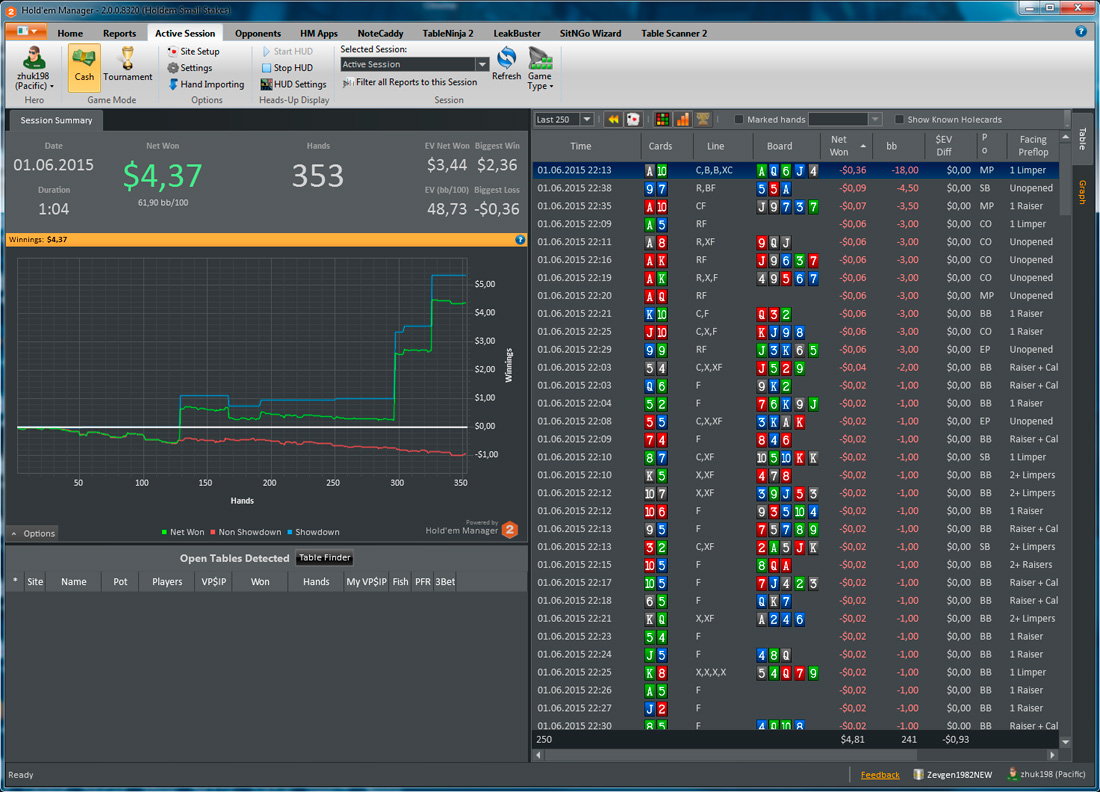The width and height of the screenshot is (1100, 792).
Task: Click the hands list scroll-up arrow
Action: 1065,137
